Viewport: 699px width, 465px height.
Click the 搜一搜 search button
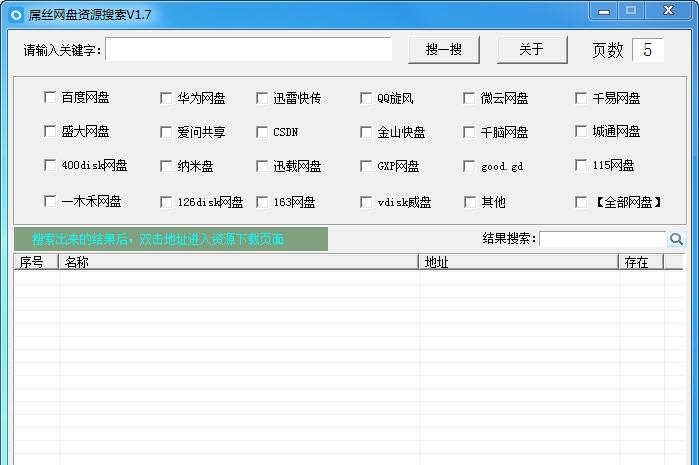point(444,49)
